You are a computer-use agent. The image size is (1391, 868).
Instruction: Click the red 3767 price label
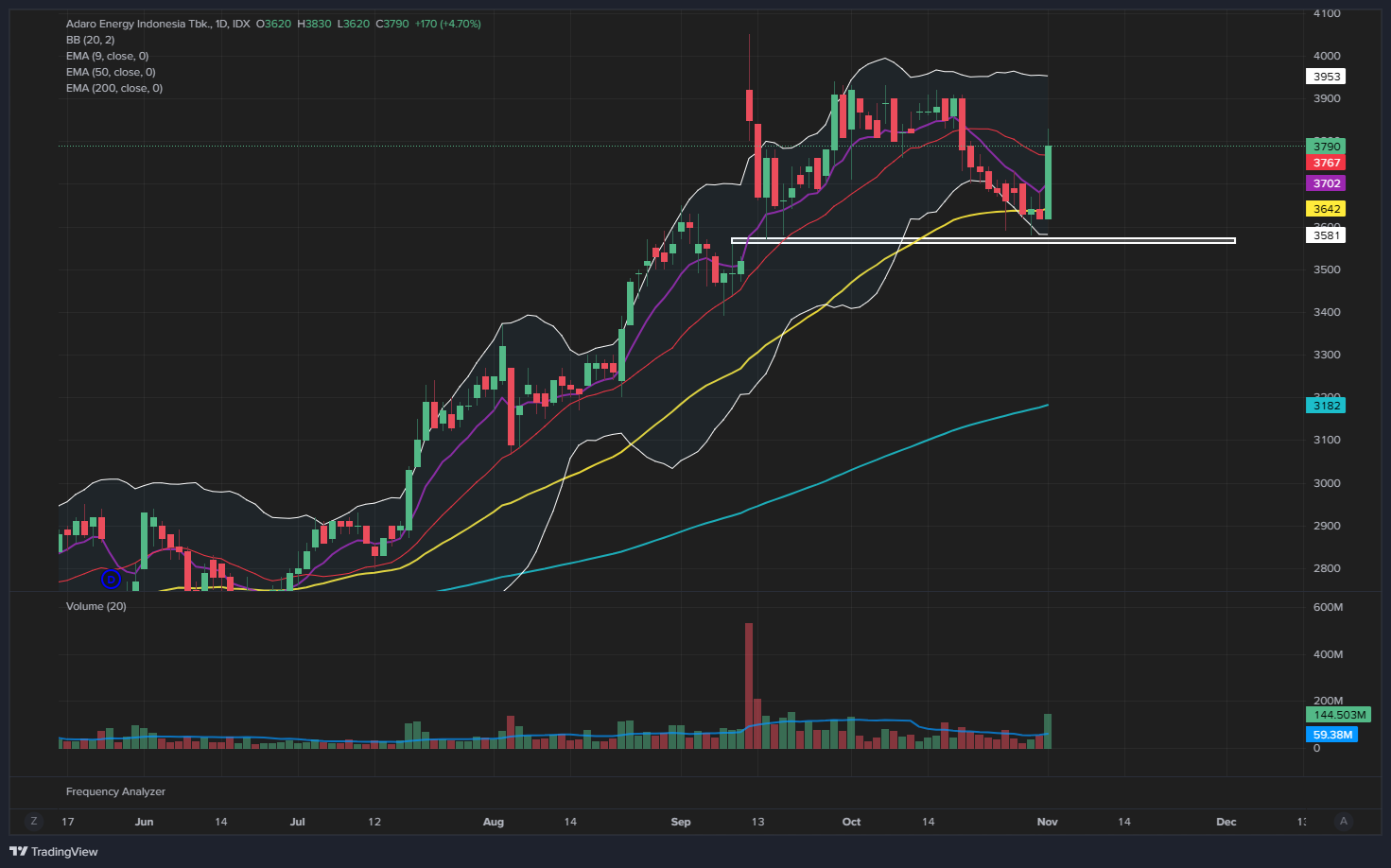1326,163
